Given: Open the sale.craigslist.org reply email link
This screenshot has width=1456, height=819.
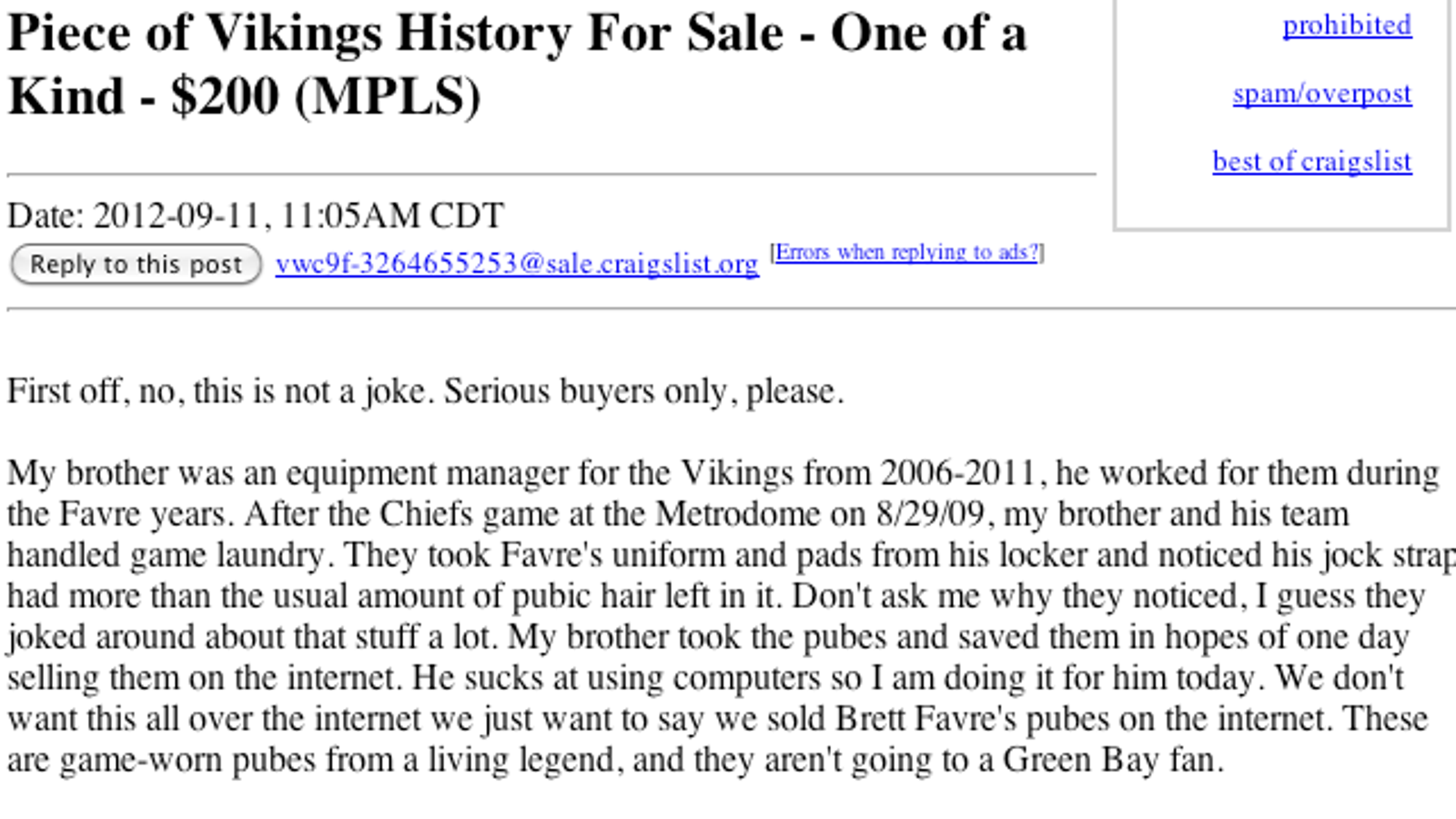Looking at the screenshot, I should point(517,263).
